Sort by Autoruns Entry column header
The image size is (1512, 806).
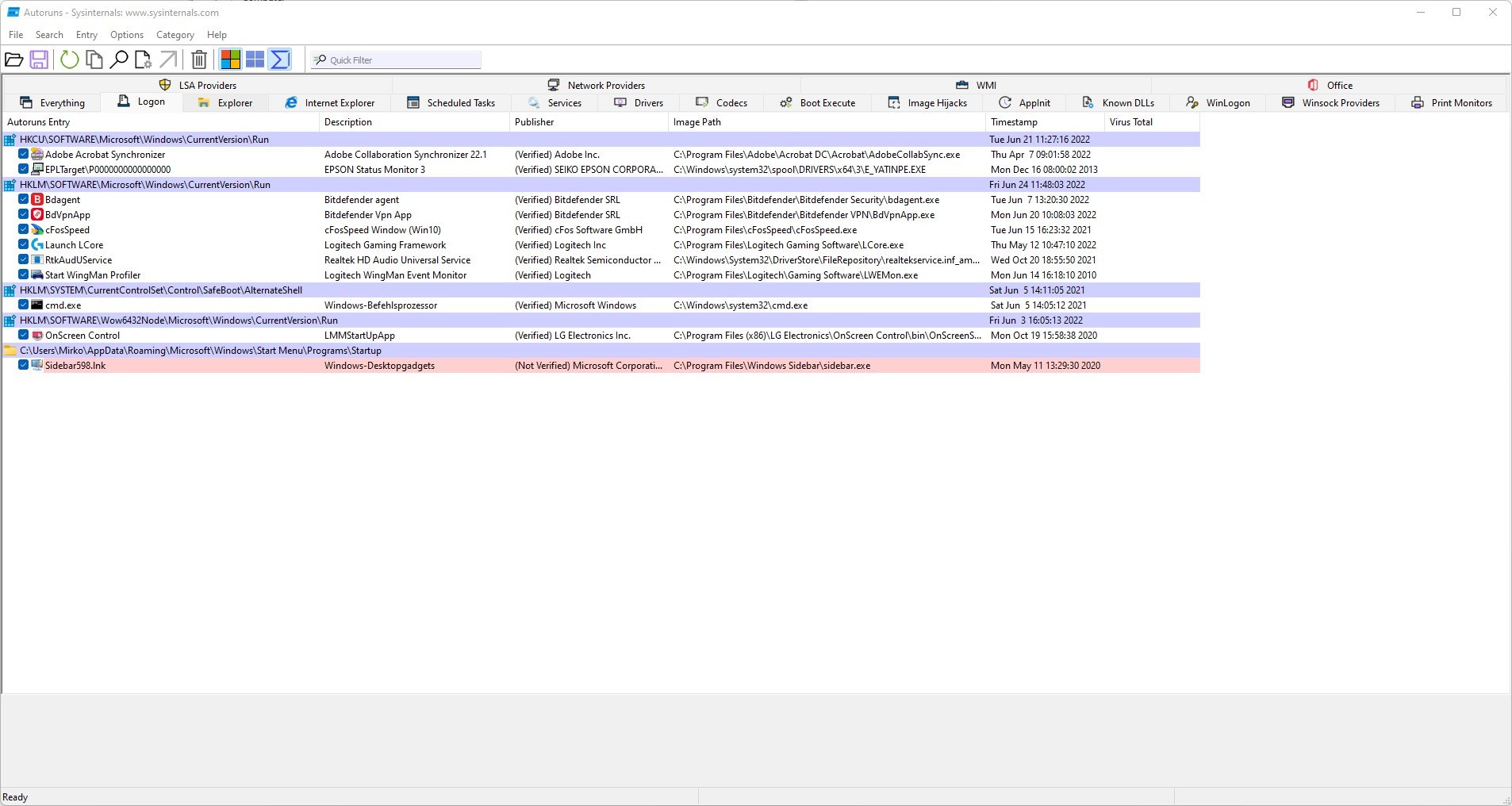point(161,122)
